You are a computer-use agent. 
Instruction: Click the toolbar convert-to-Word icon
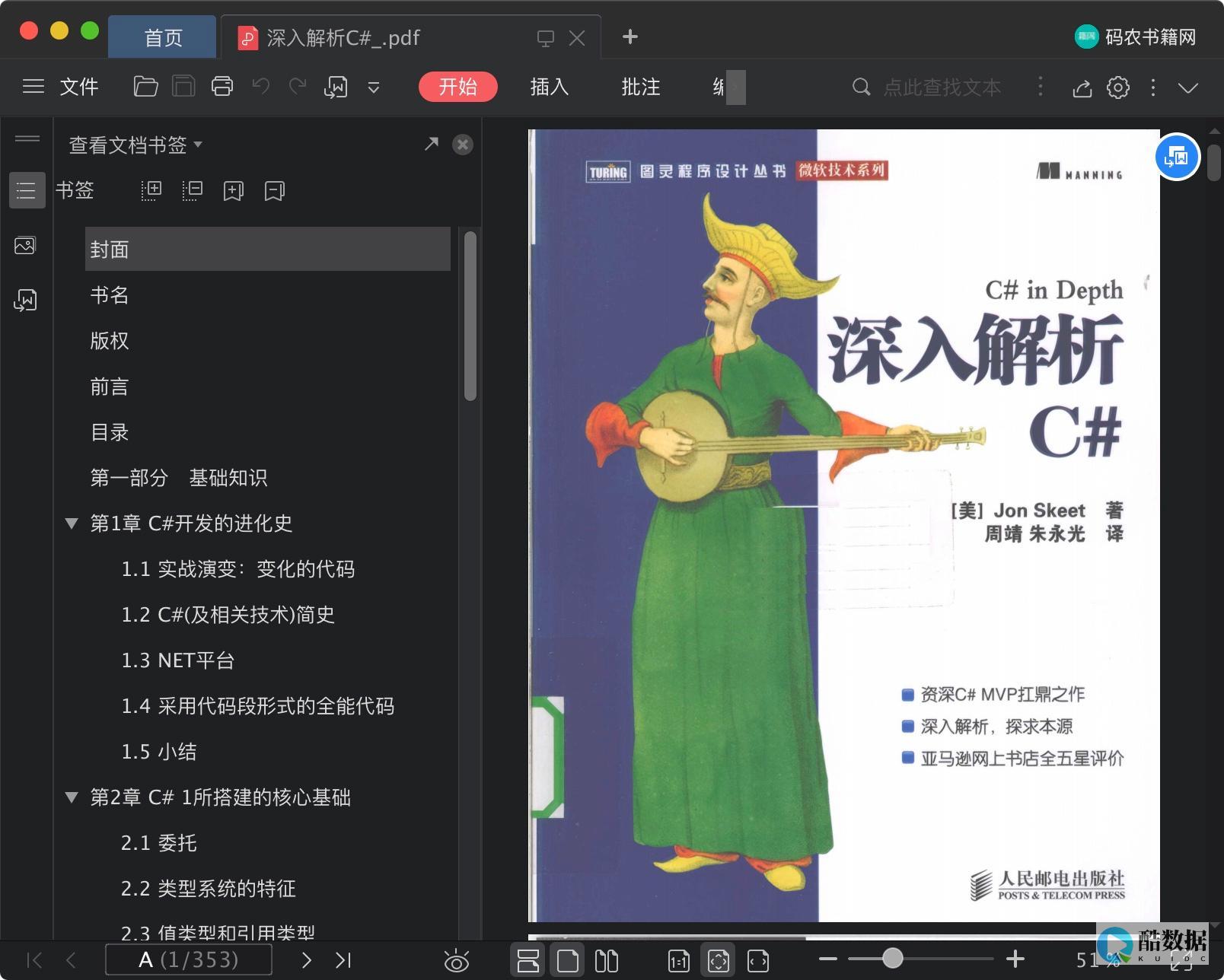coord(336,87)
